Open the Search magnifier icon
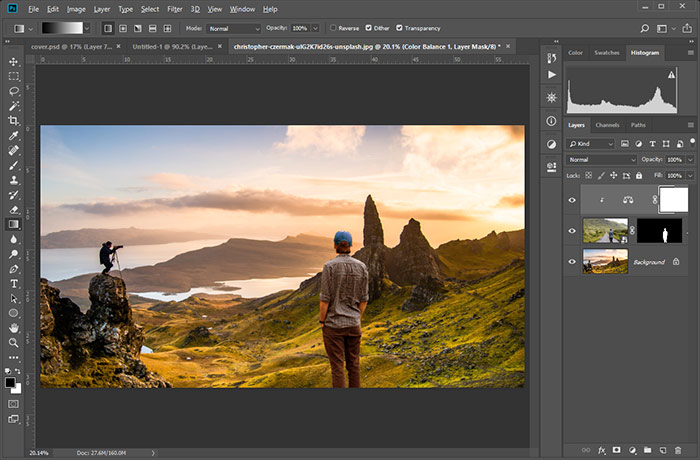 [x=645, y=29]
